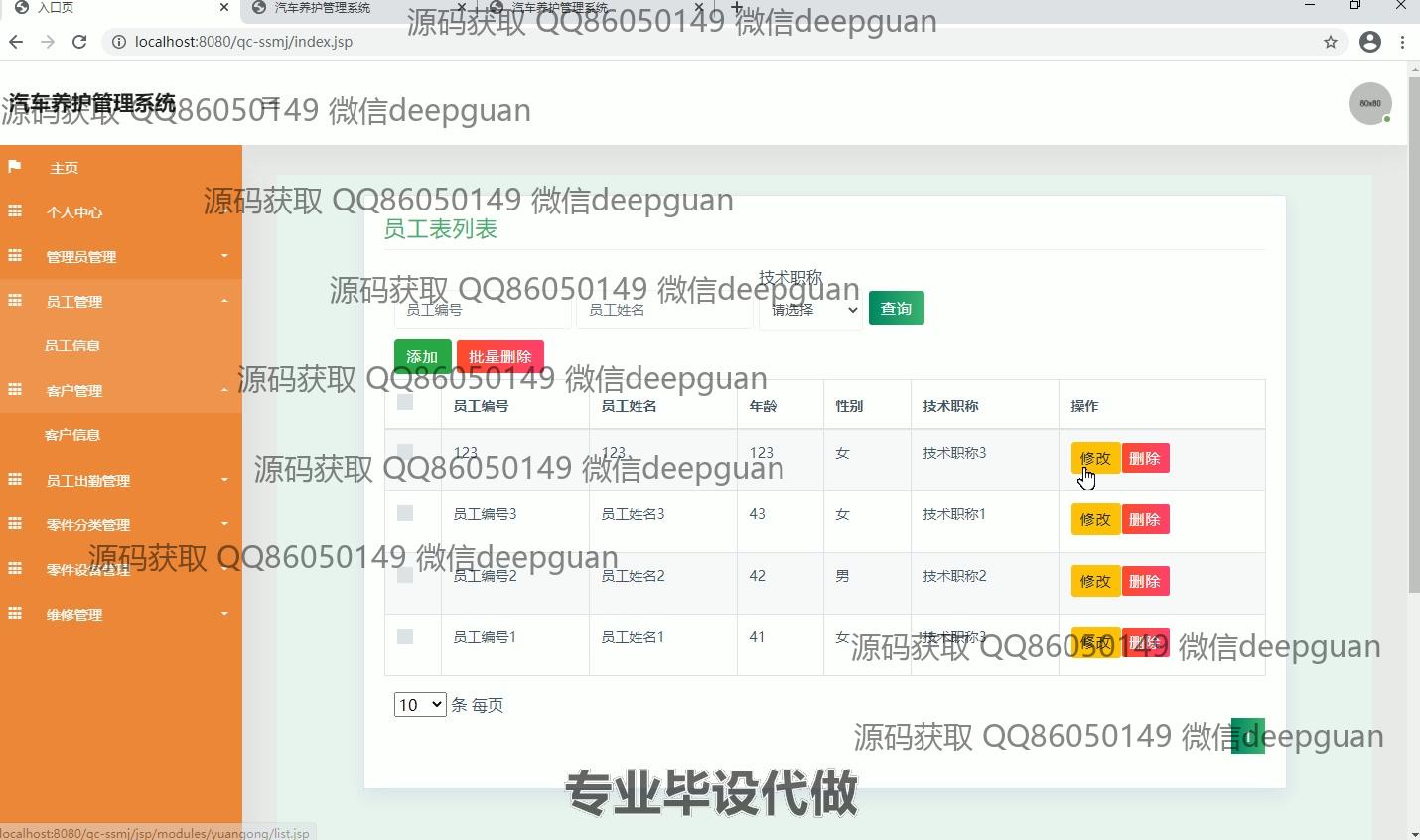Viewport: 1420px width, 840px height.
Task: Go back using browser back arrow
Action: click(x=16, y=42)
